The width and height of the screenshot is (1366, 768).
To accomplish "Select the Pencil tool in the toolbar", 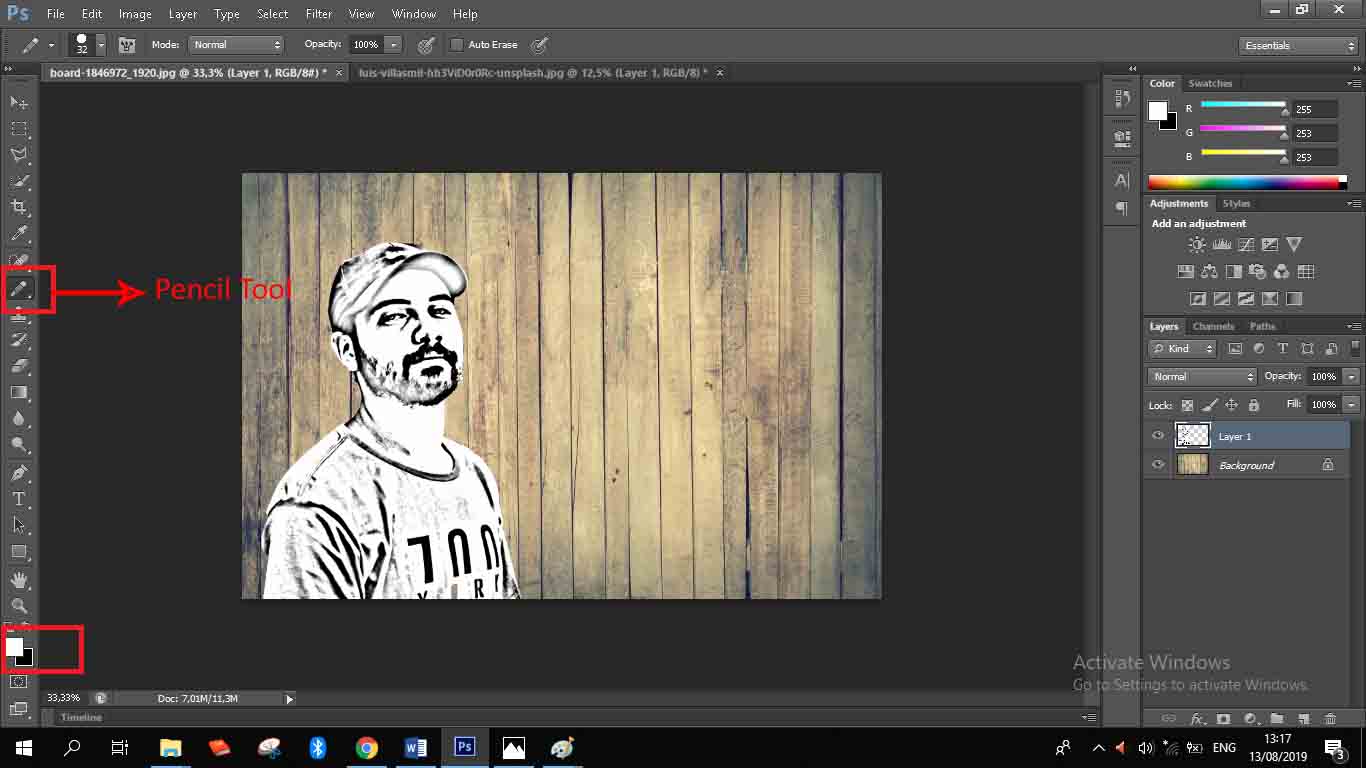I will click(19, 289).
